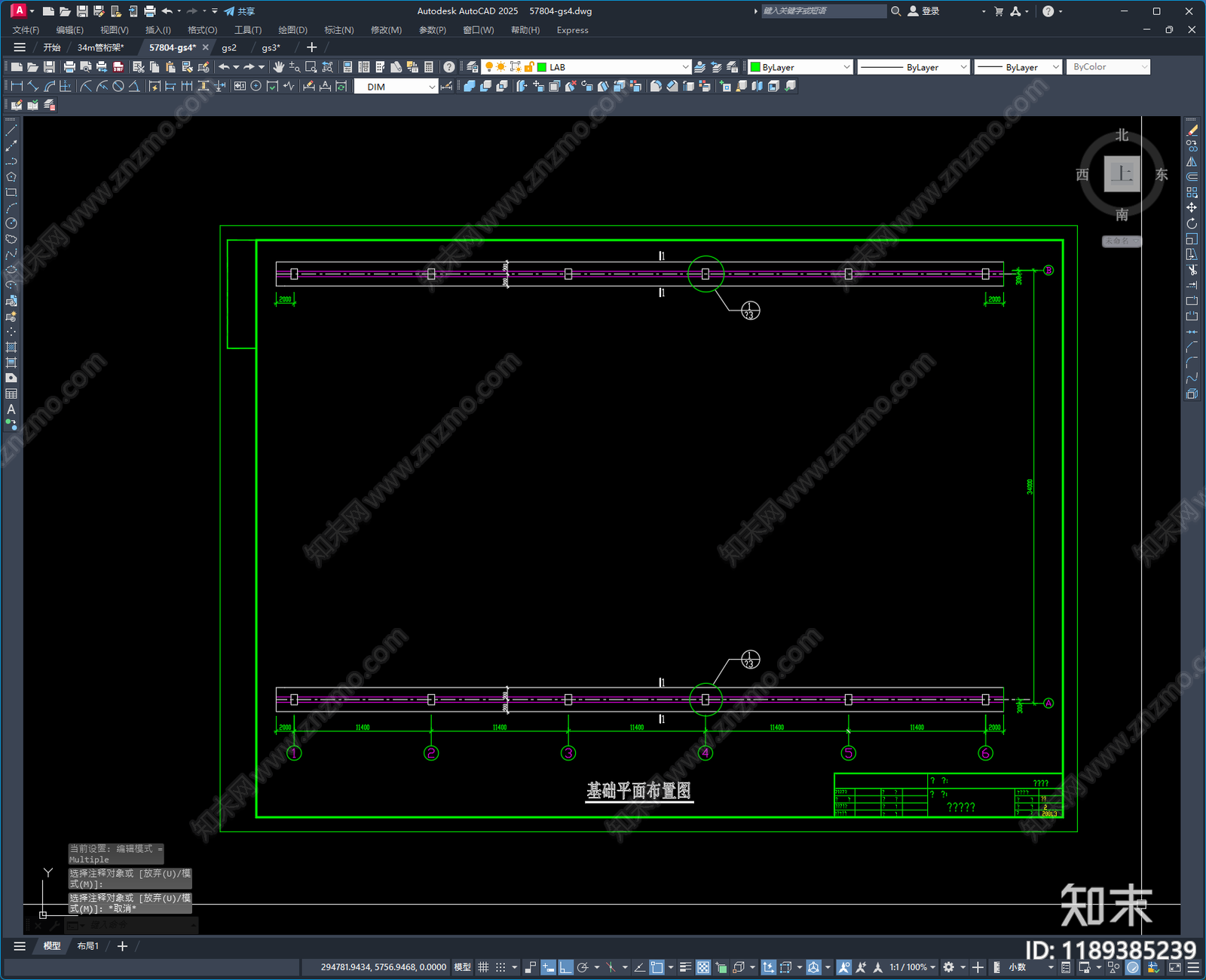1206x980 pixels.
Task: Select the Diameter dimension tool
Action: click(118, 87)
